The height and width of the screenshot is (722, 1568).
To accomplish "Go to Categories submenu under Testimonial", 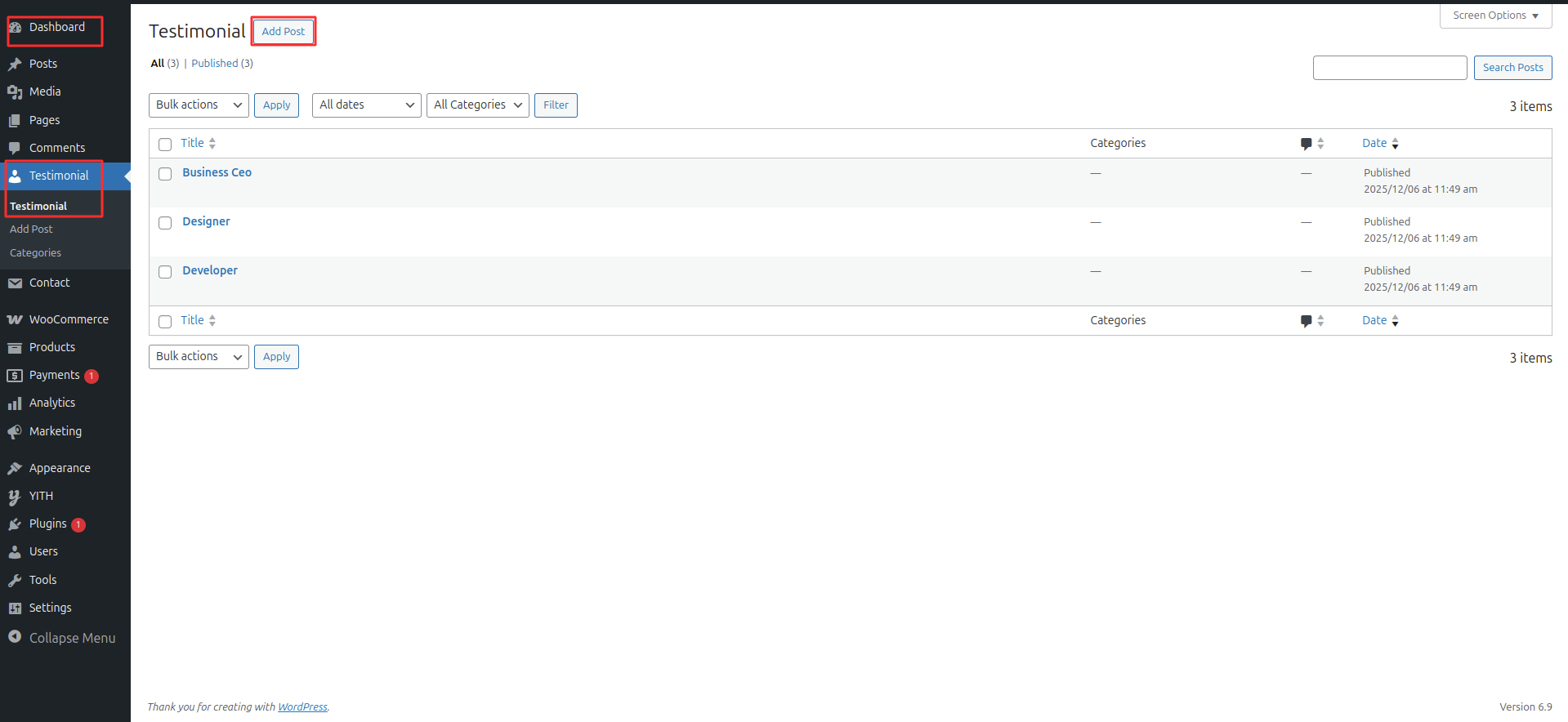I will point(35,253).
